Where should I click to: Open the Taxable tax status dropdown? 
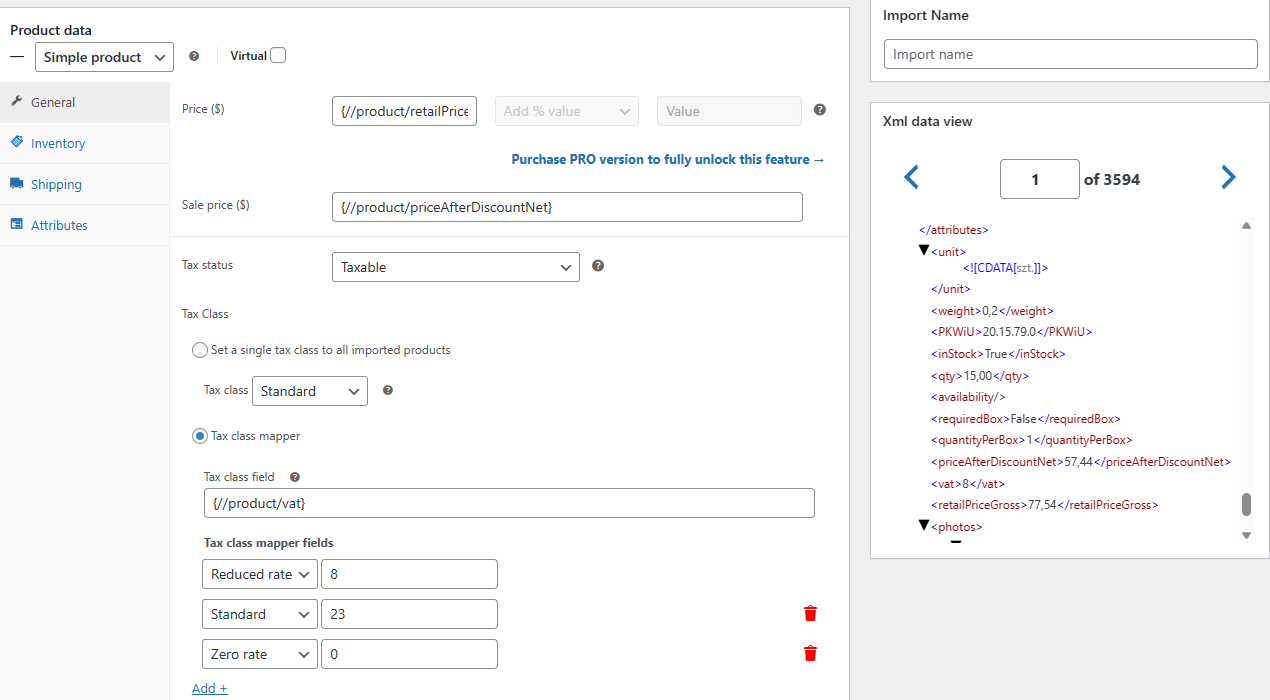[455, 267]
